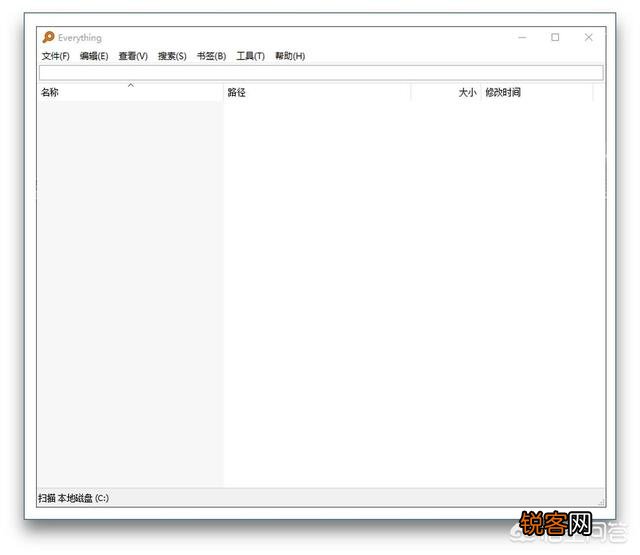Open the 书签(B) menu

[211, 56]
